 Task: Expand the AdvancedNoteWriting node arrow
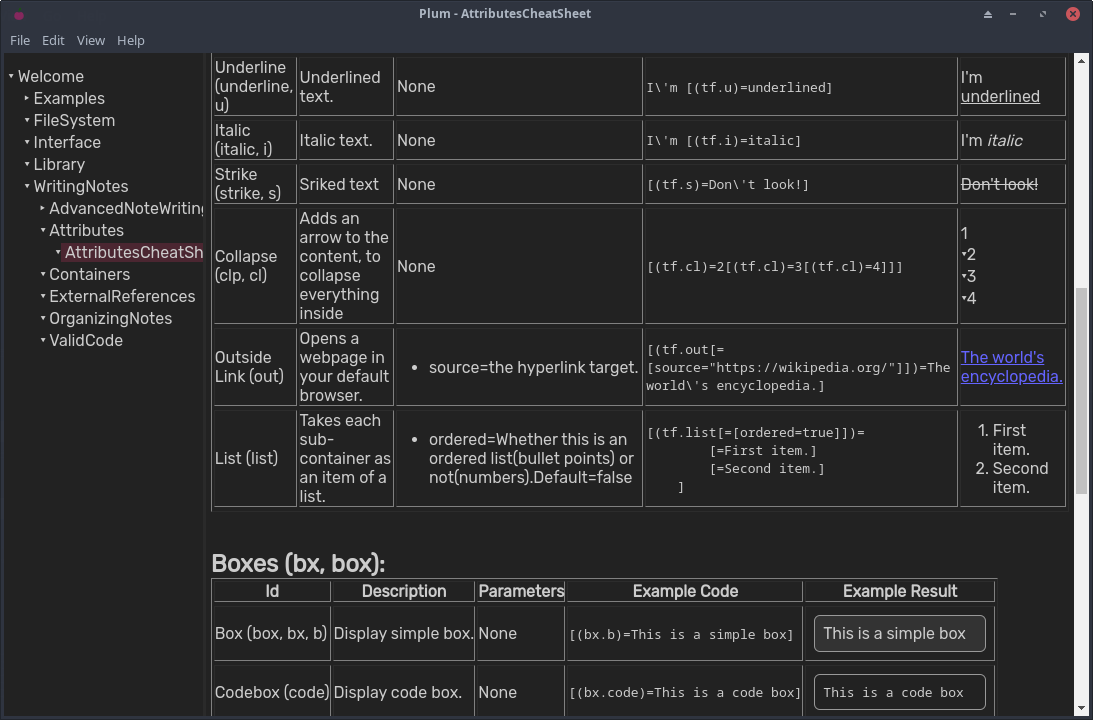43,208
